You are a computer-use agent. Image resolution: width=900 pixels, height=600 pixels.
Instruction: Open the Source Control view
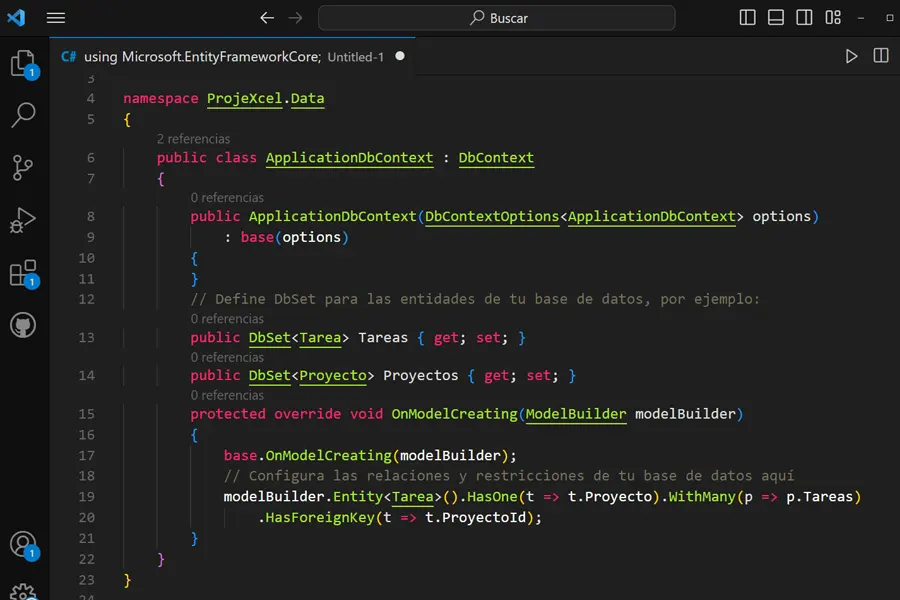pos(23,168)
